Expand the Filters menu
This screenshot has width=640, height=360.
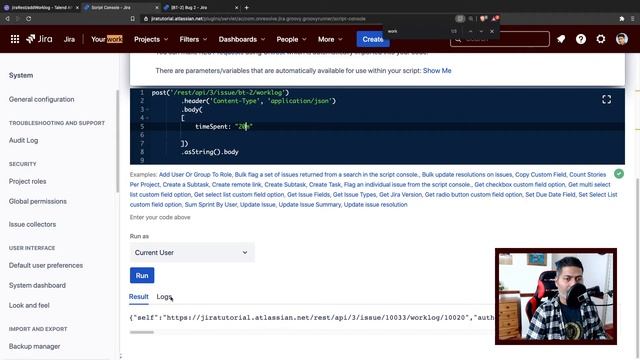point(193,39)
